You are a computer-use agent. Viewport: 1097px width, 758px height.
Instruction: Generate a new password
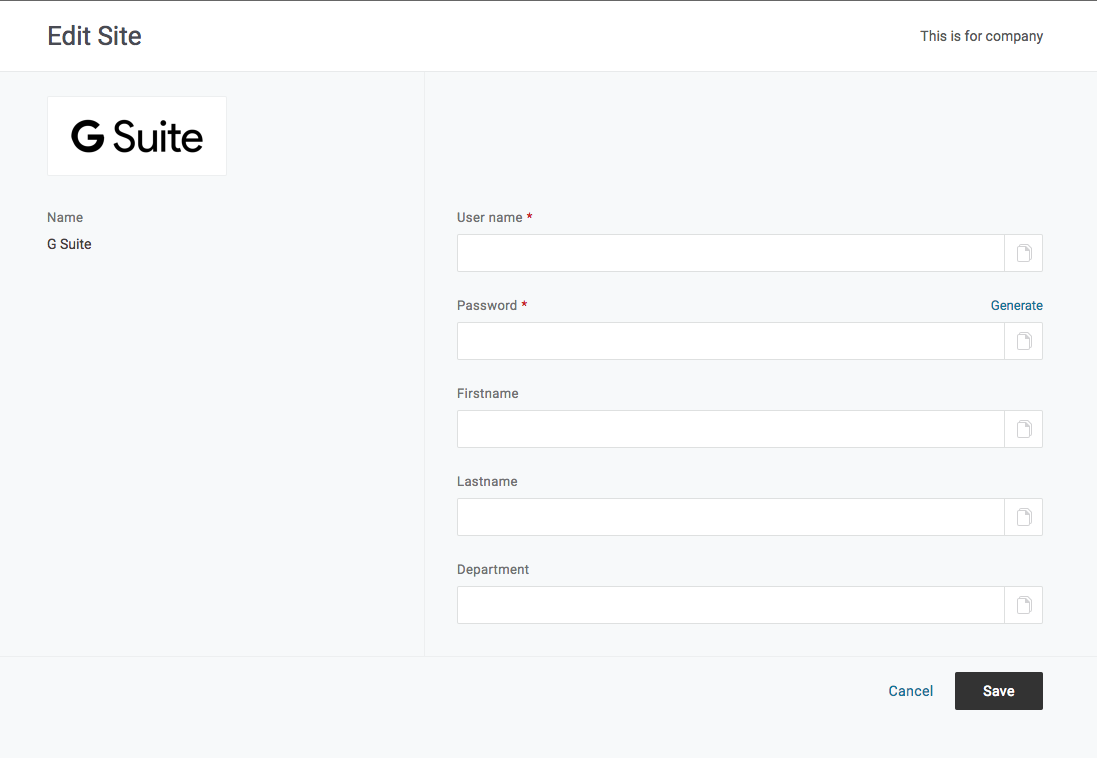coord(1017,305)
